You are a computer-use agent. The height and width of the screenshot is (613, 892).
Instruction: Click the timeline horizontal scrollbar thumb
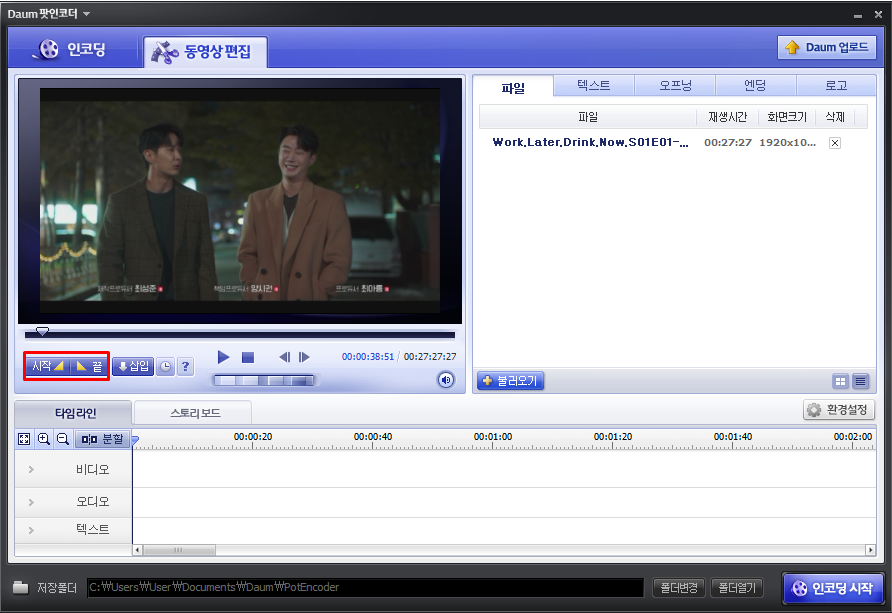(x=179, y=550)
